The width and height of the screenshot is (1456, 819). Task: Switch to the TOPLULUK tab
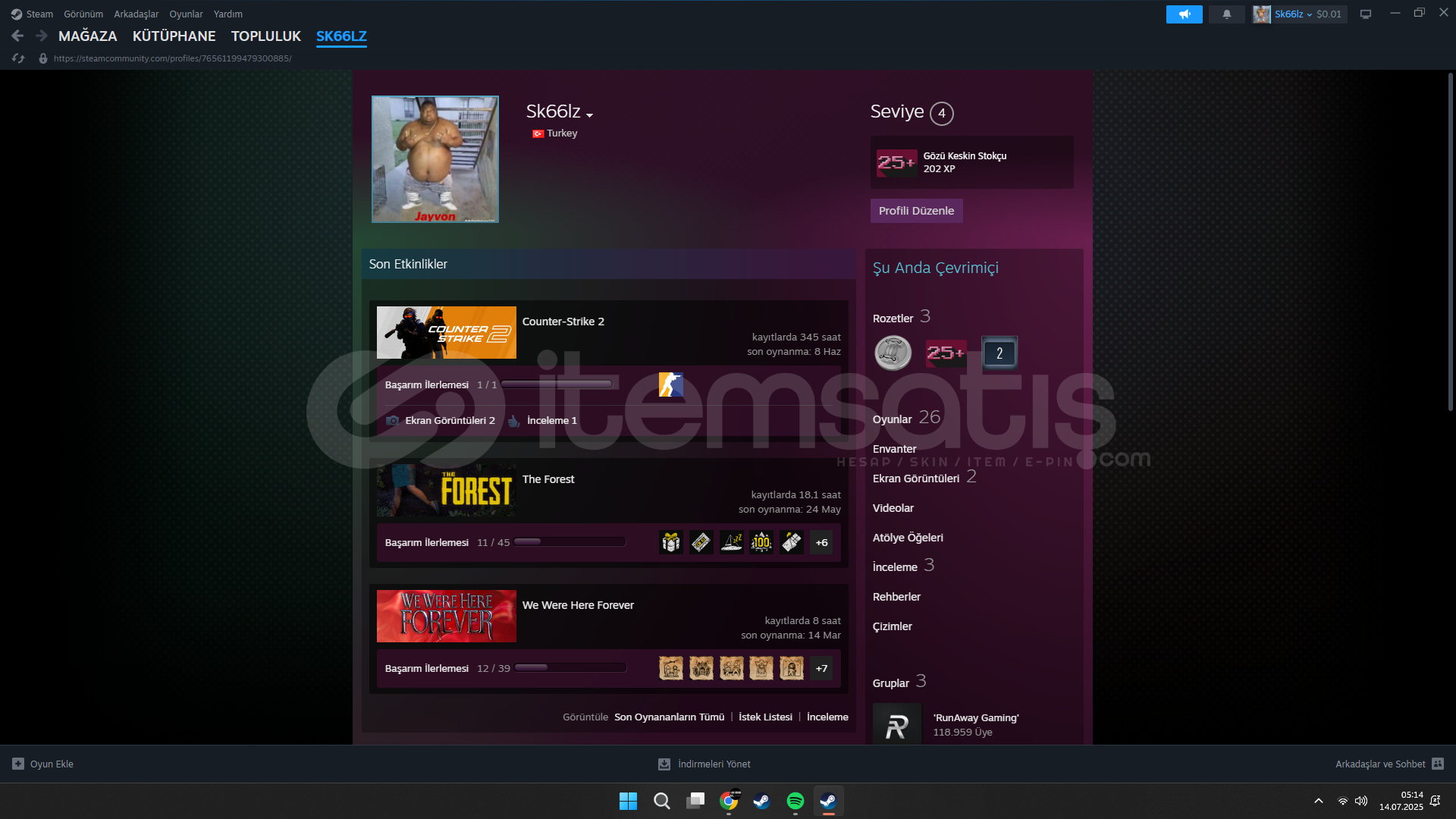(x=266, y=36)
